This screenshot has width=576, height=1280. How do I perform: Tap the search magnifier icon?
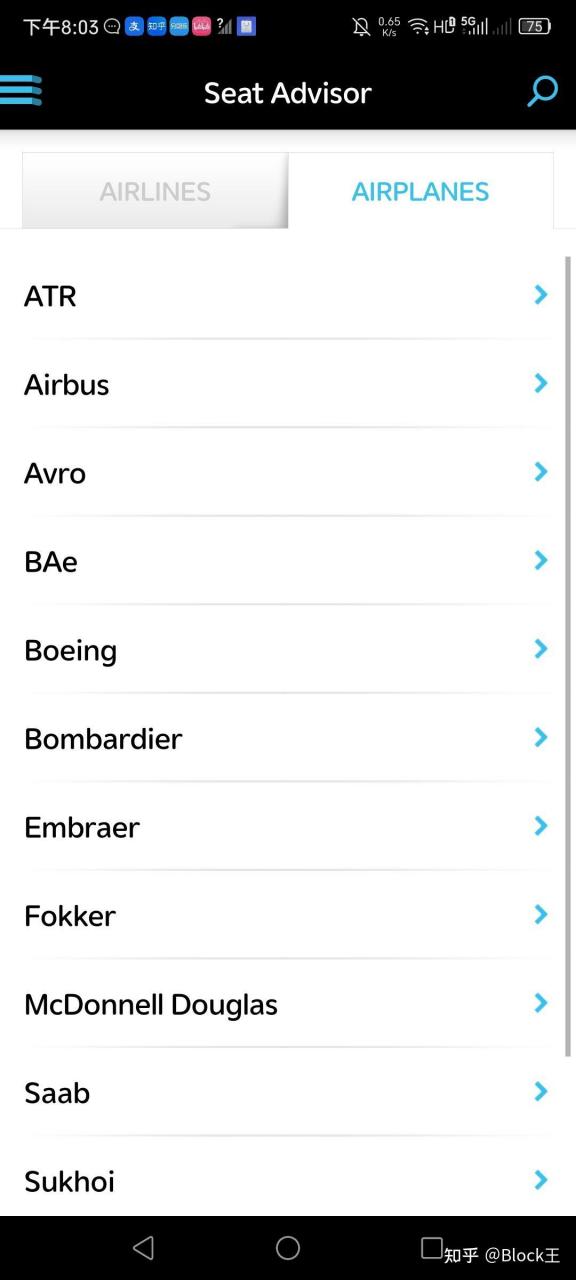(542, 92)
